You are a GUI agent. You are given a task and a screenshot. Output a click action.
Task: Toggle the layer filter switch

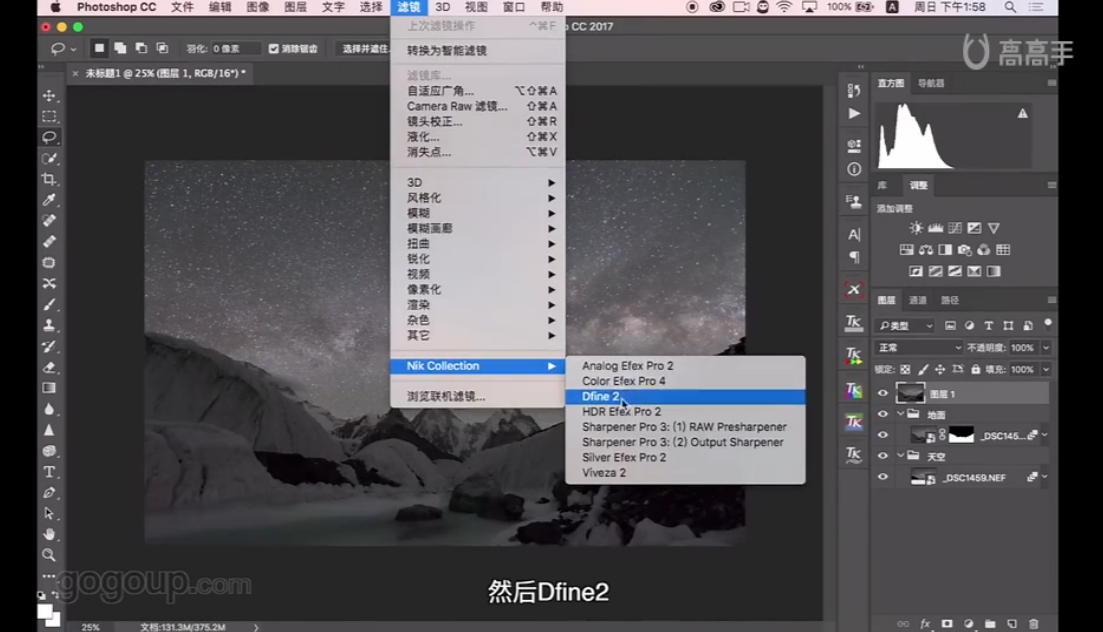tap(1047, 323)
